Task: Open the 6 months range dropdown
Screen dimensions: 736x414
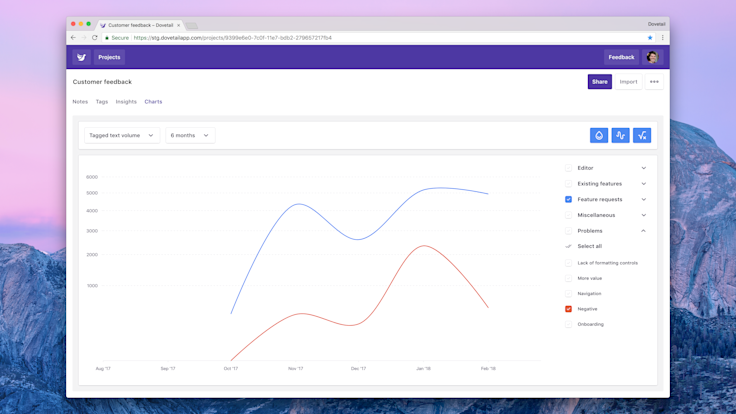Action: (190, 135)
